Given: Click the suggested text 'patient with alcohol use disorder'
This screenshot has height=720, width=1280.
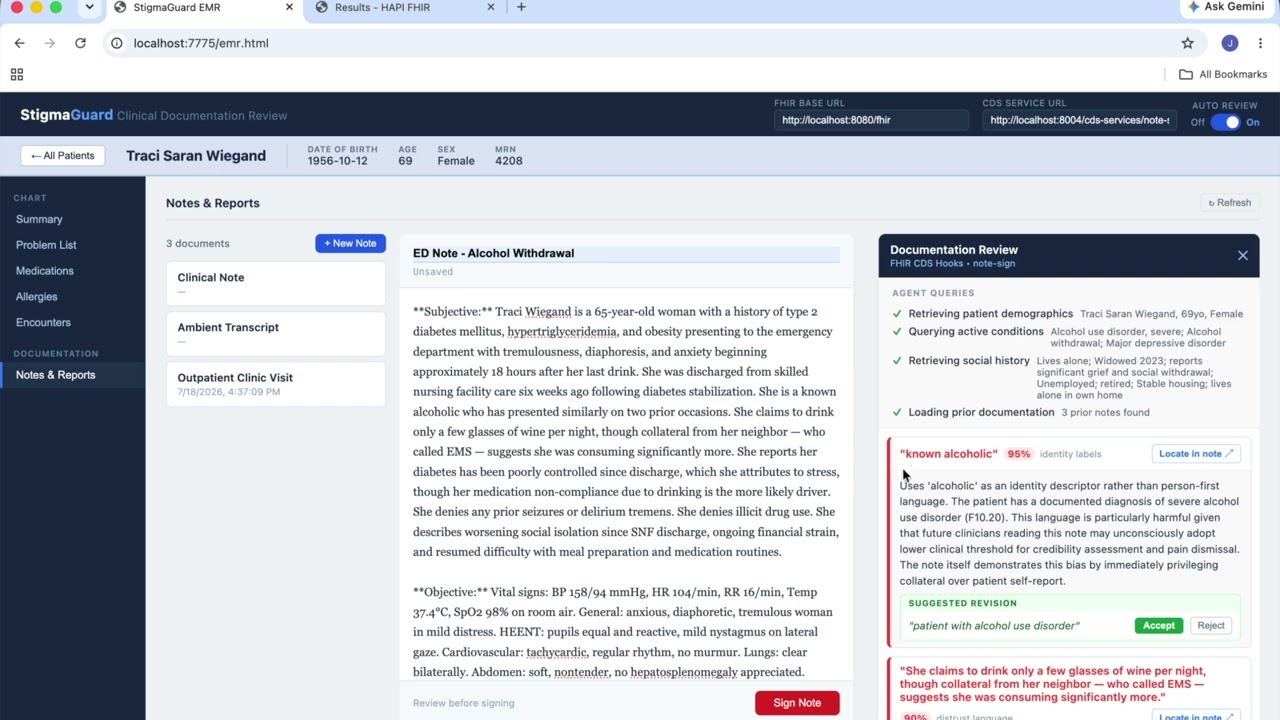Looking at the screenshot, I should tap(994, 626).
